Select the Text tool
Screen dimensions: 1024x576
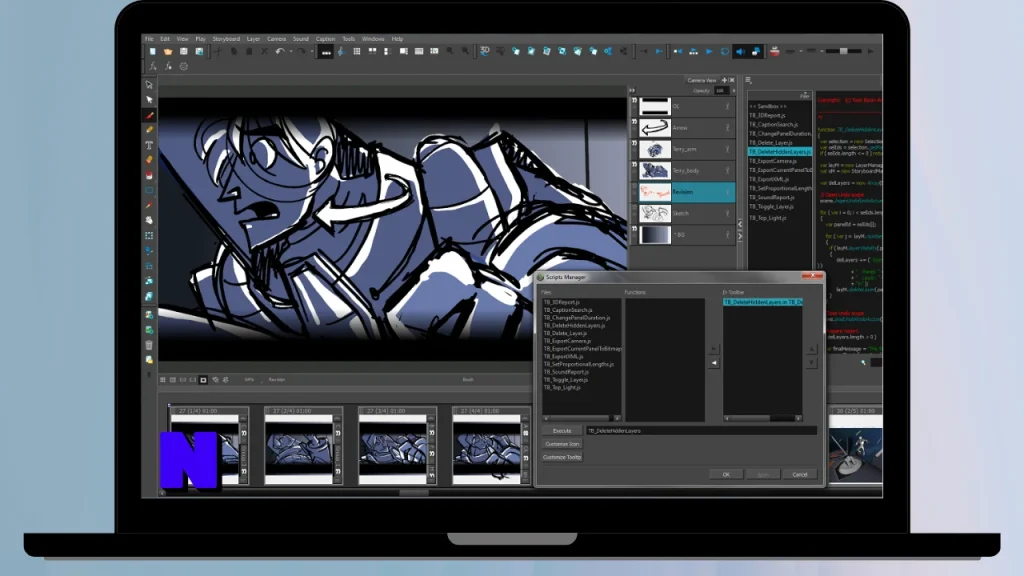point(150,145)
